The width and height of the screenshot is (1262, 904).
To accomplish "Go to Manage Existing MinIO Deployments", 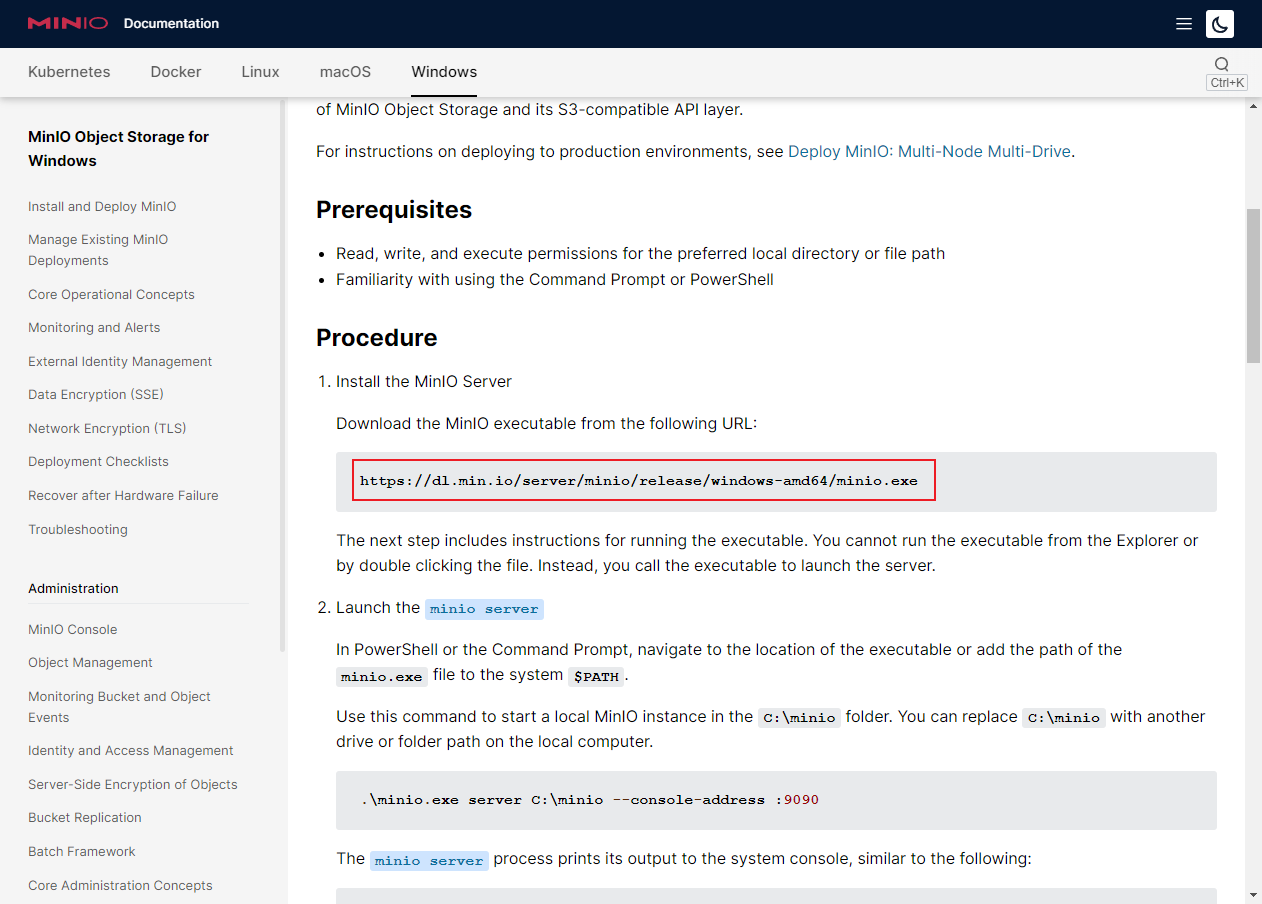I will (x=98, y=250).
